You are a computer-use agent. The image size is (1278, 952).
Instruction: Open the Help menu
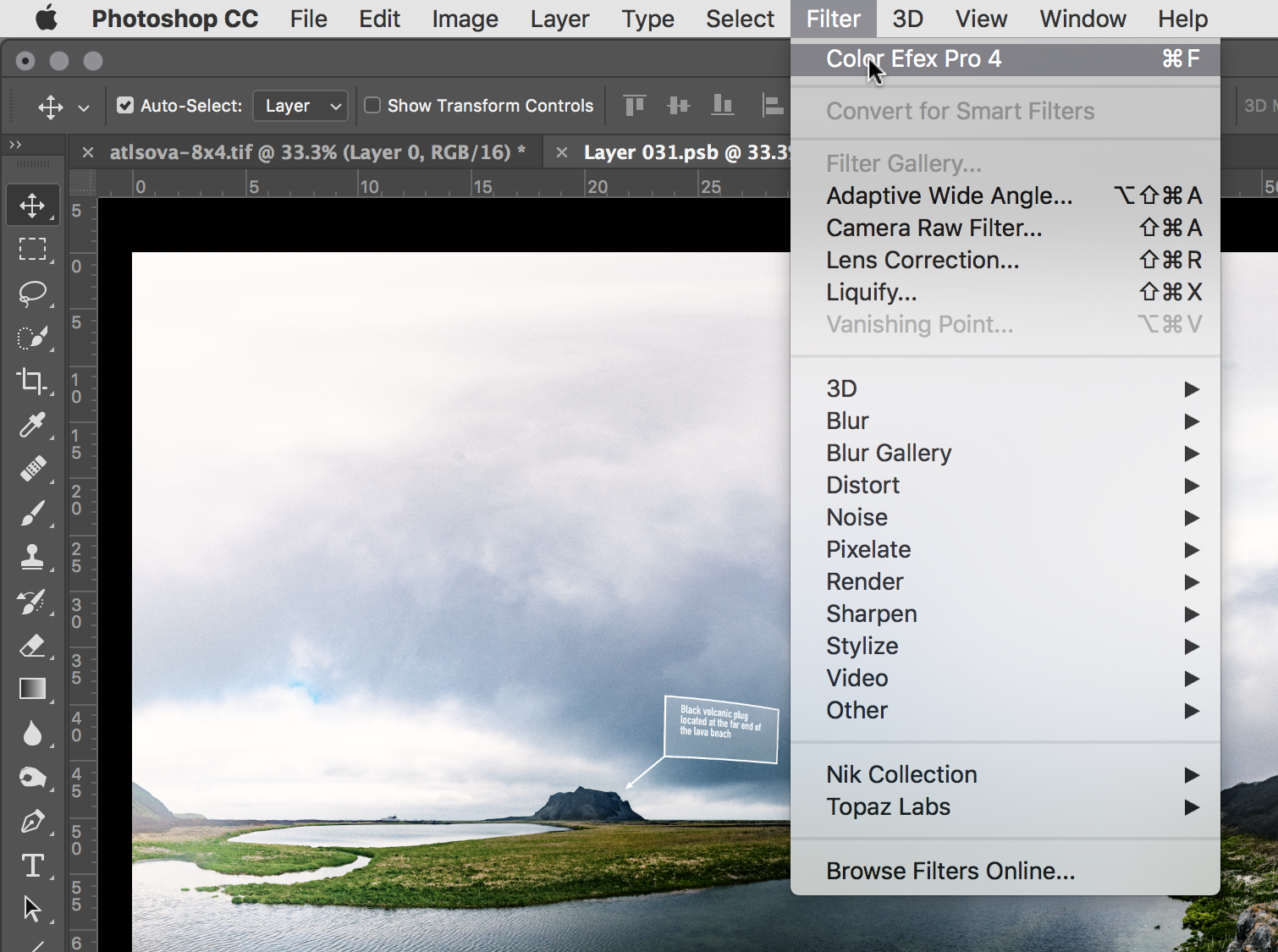1182,19
